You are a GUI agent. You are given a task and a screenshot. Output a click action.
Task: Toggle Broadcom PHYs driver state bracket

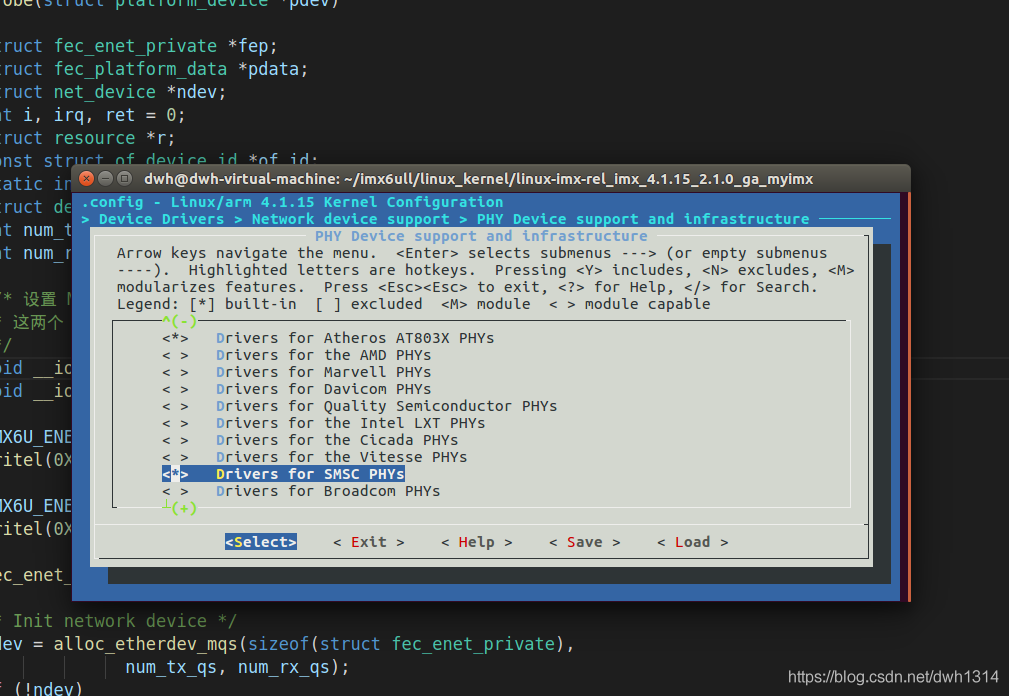(175, 491)
